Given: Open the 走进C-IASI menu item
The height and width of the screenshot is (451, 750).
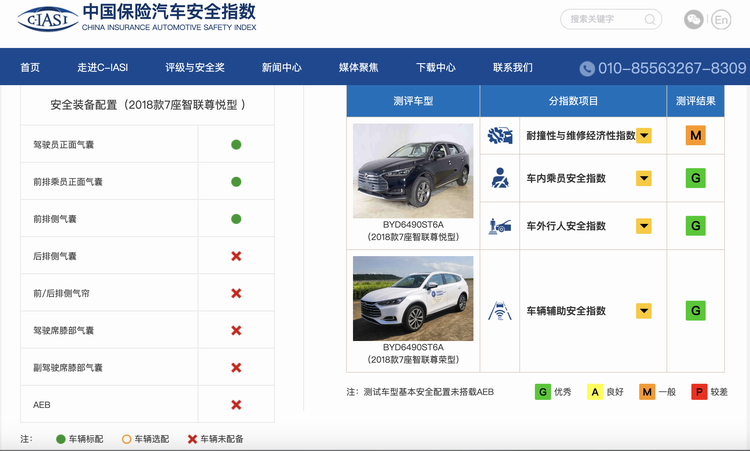Looking at the screenshot, I should [x=103, y=67].
